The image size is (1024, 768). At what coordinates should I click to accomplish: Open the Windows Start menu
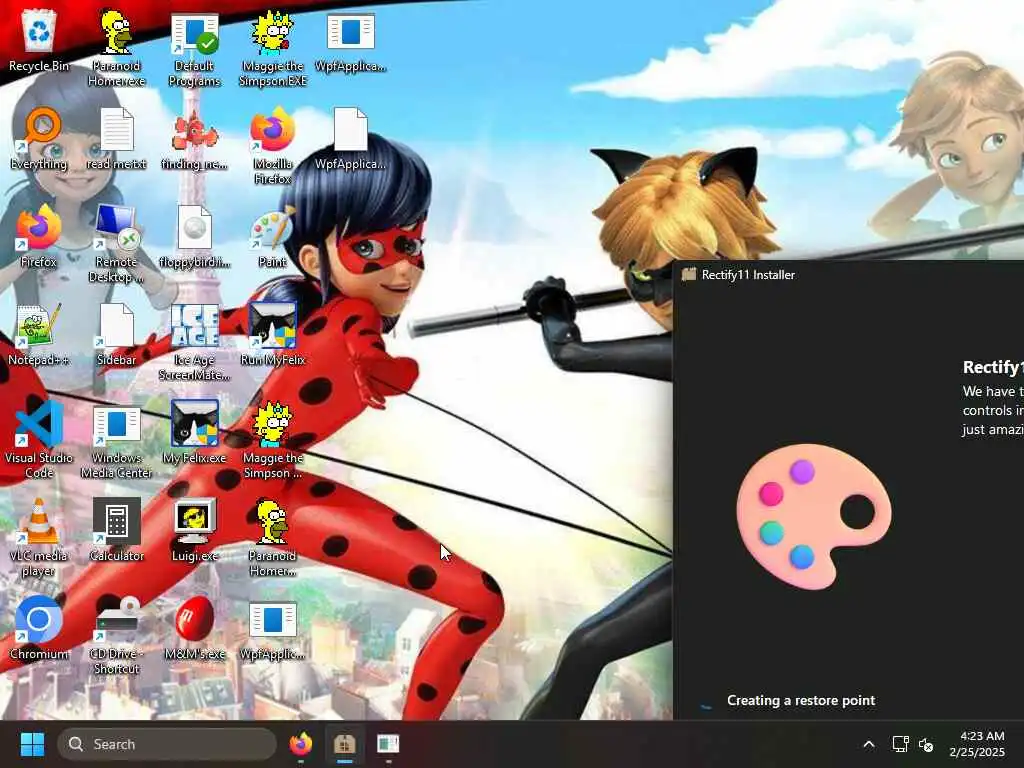(32, 744)
